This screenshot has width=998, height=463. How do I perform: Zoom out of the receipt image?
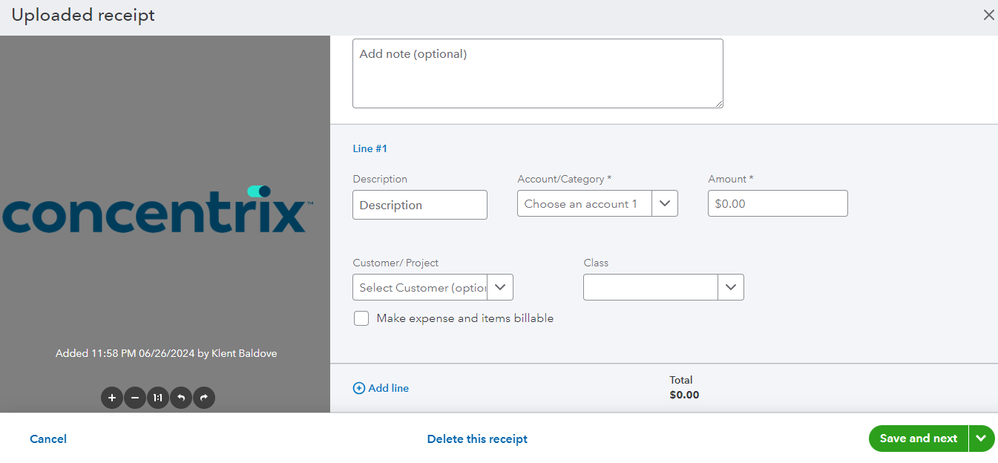[135, 398]
